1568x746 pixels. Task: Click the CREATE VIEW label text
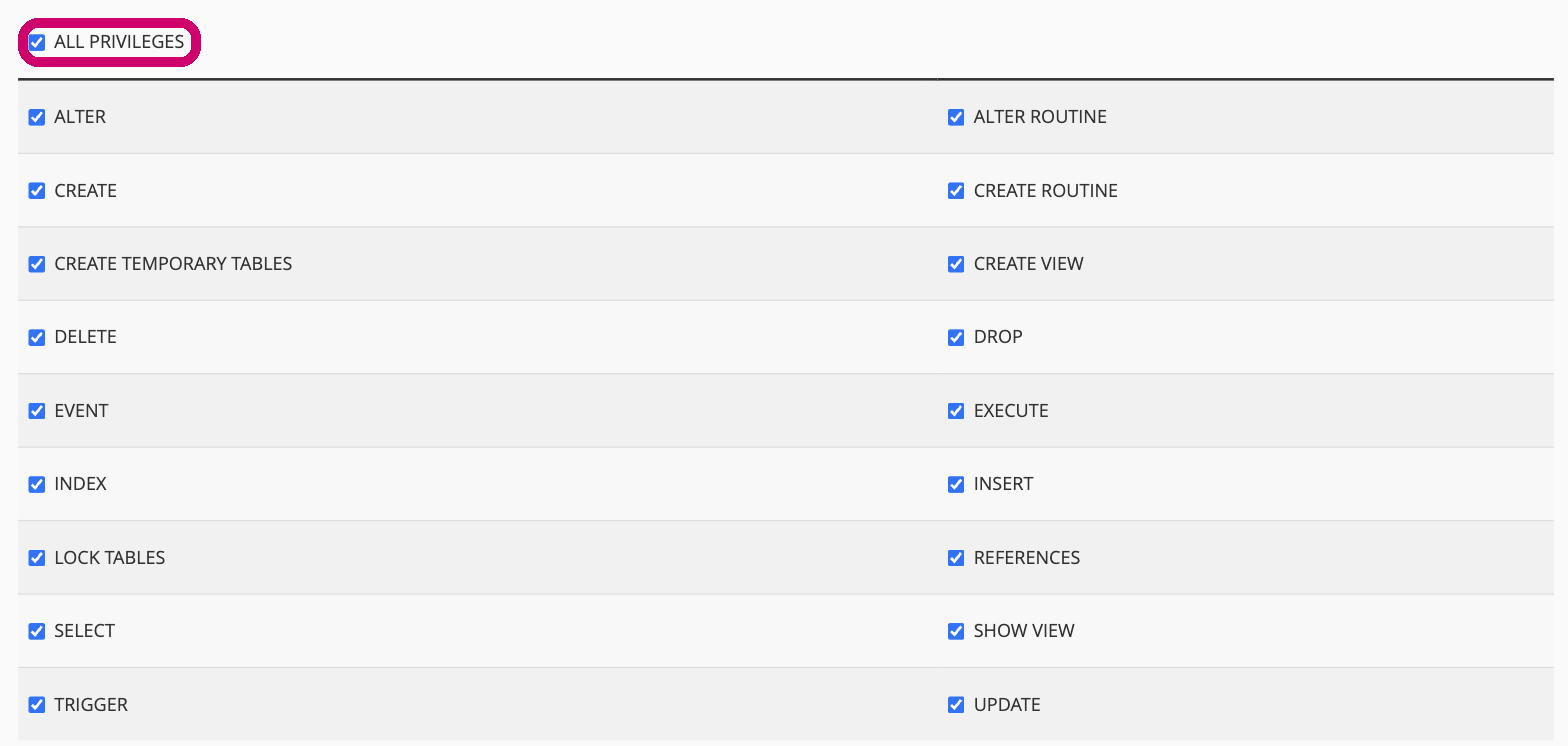(x=1029, y=264)
